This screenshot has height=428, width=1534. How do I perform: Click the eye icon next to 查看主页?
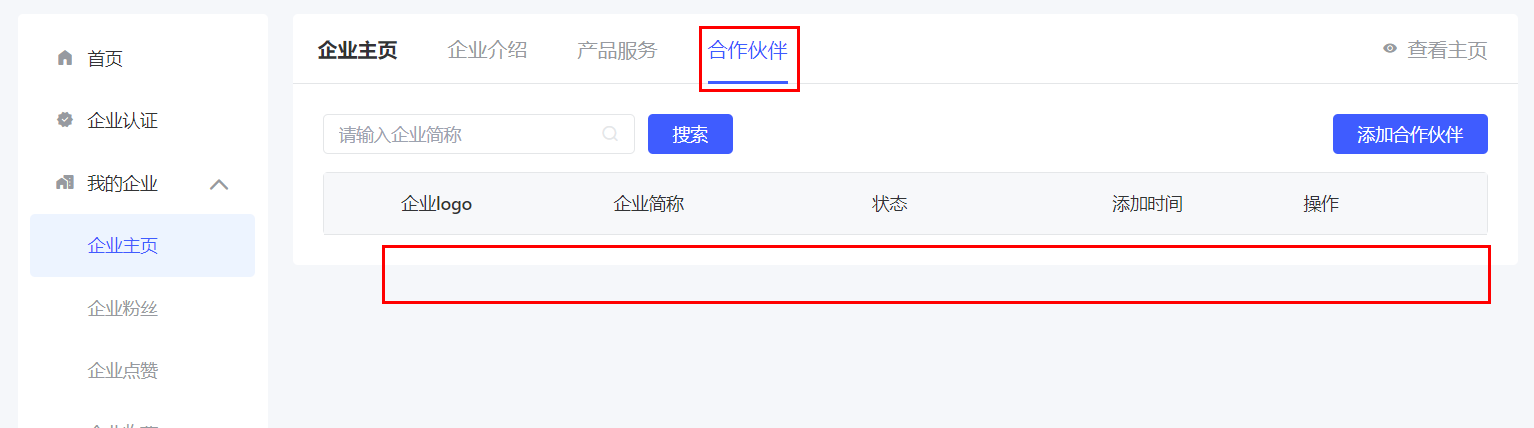[x=1390, y=49]
